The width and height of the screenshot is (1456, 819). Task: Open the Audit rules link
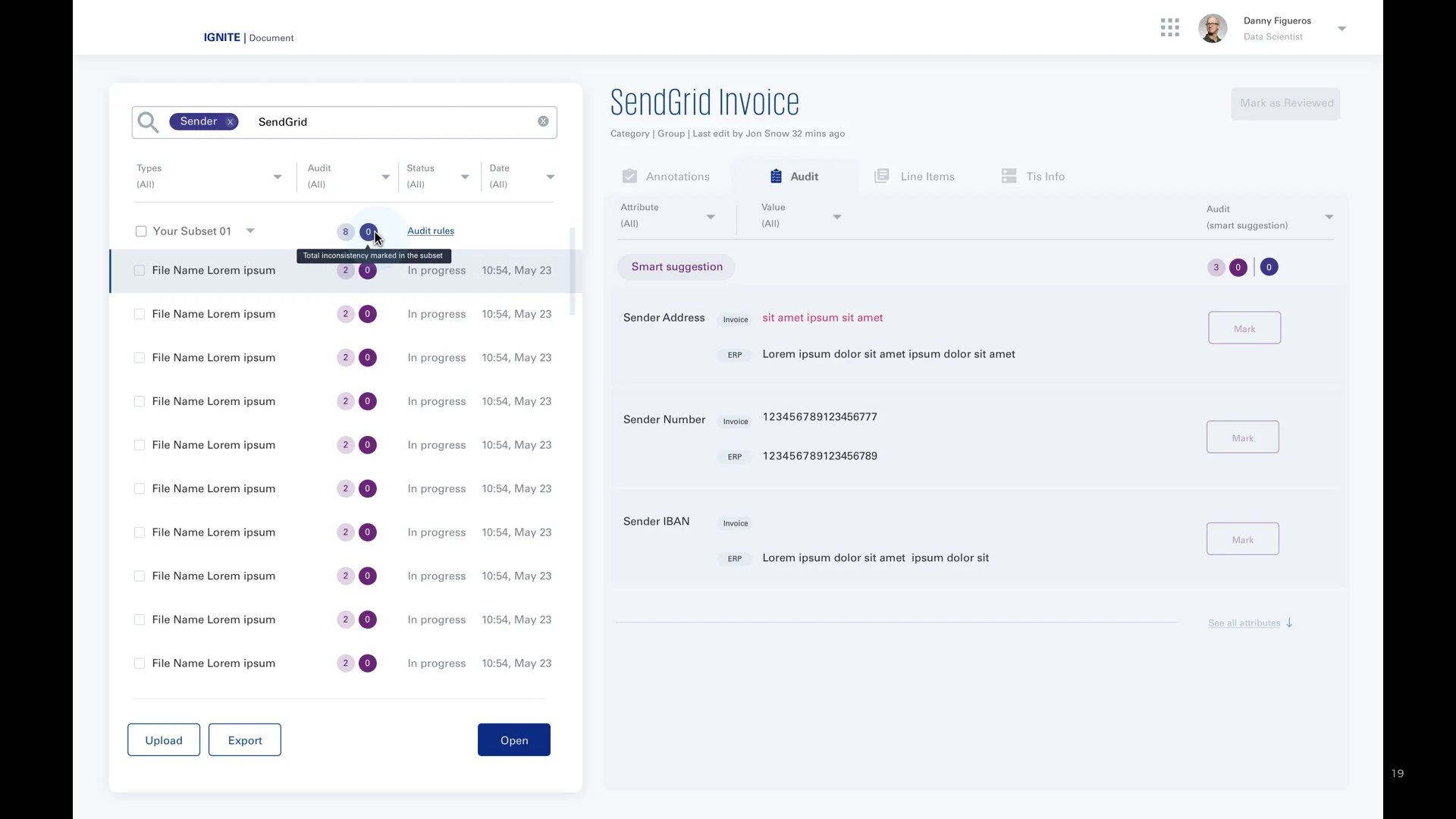coord(431,231)
